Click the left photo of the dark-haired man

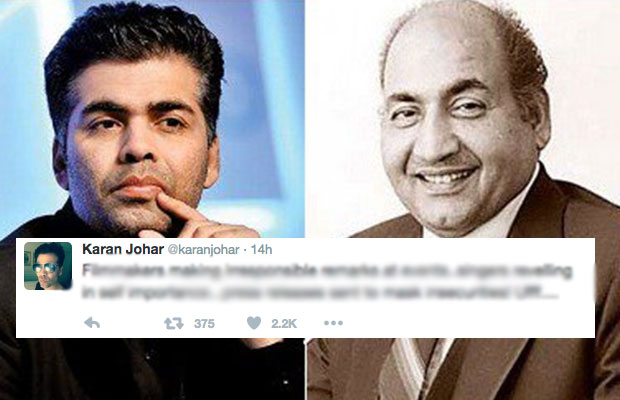[x=152, y=119]
